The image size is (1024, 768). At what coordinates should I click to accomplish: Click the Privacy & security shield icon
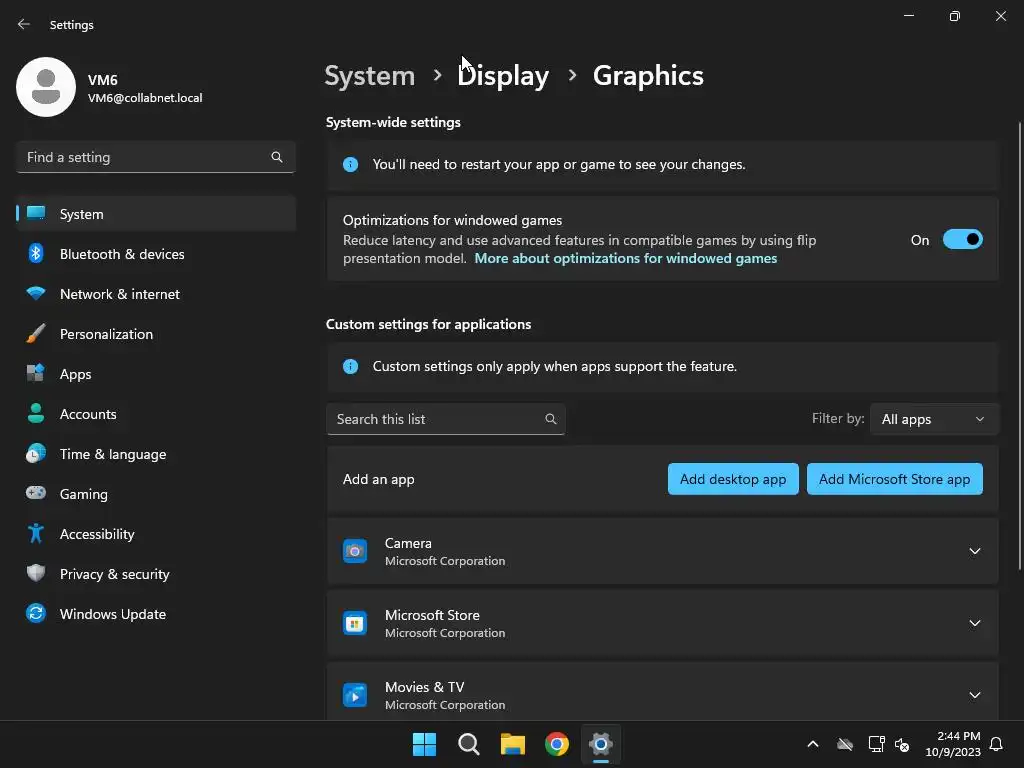tap(36, 573)
